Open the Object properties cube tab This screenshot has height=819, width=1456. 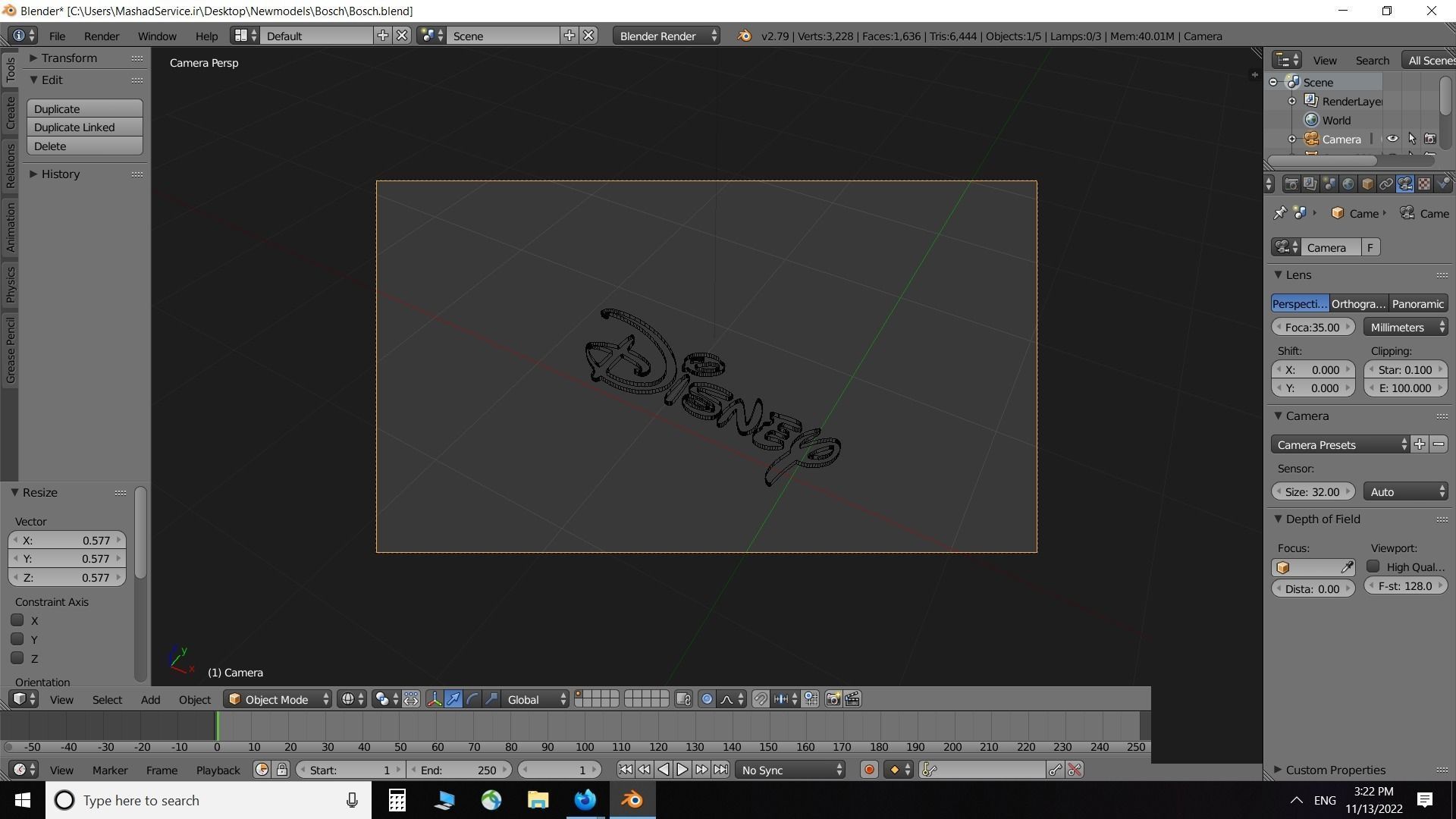[1367, 184]
